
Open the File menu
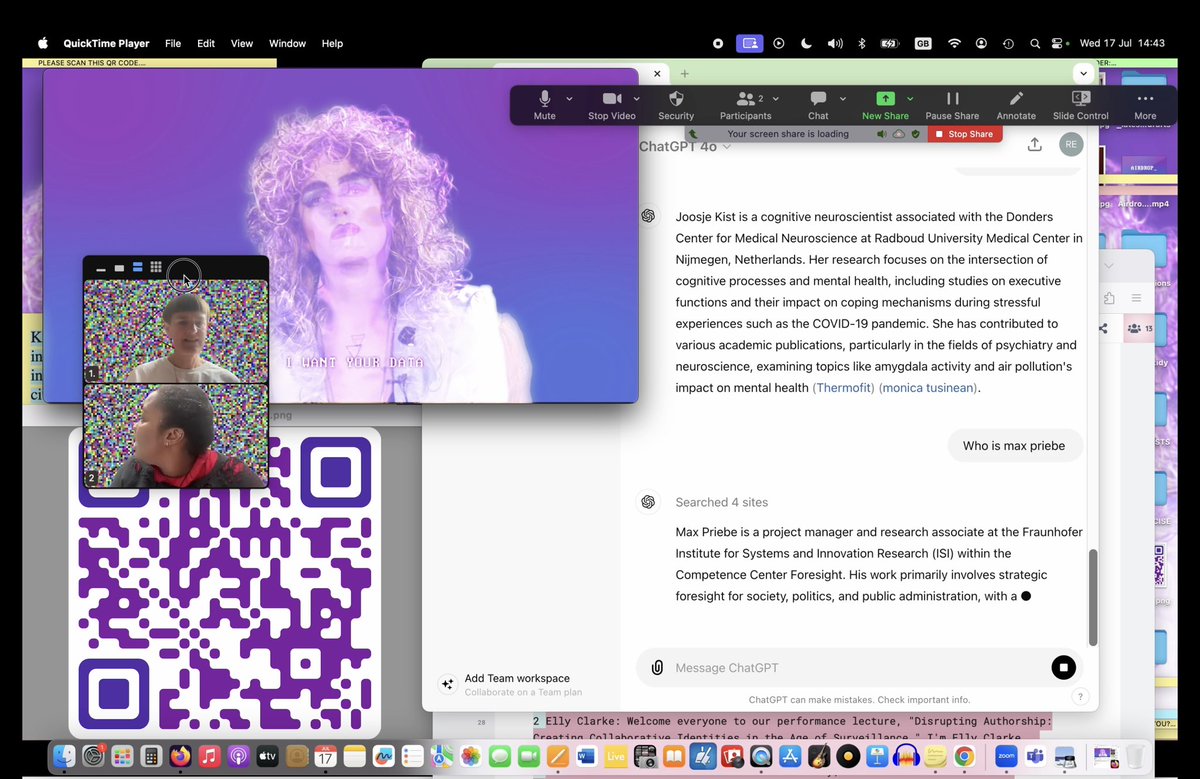[173, 43]
